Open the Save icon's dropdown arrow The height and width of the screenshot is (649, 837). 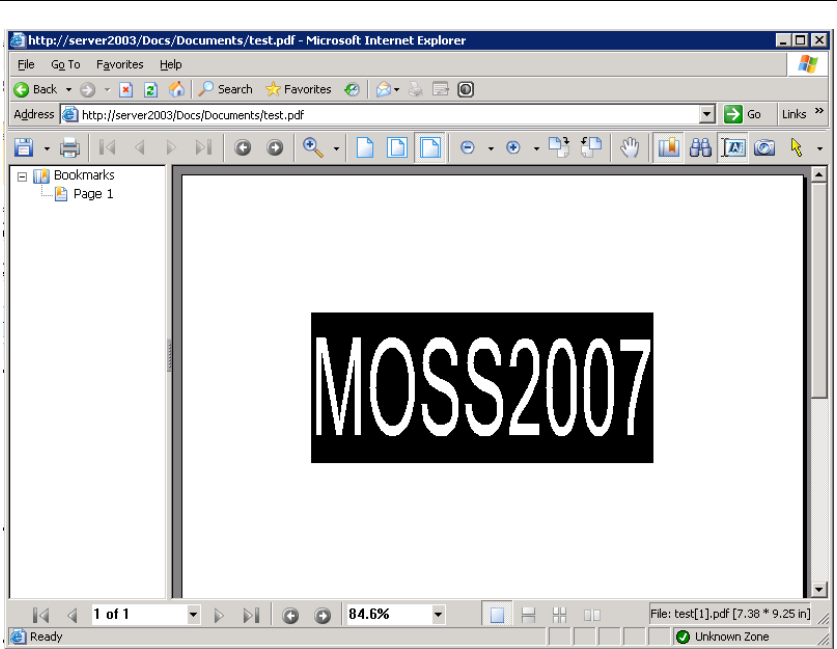[47, 148]
